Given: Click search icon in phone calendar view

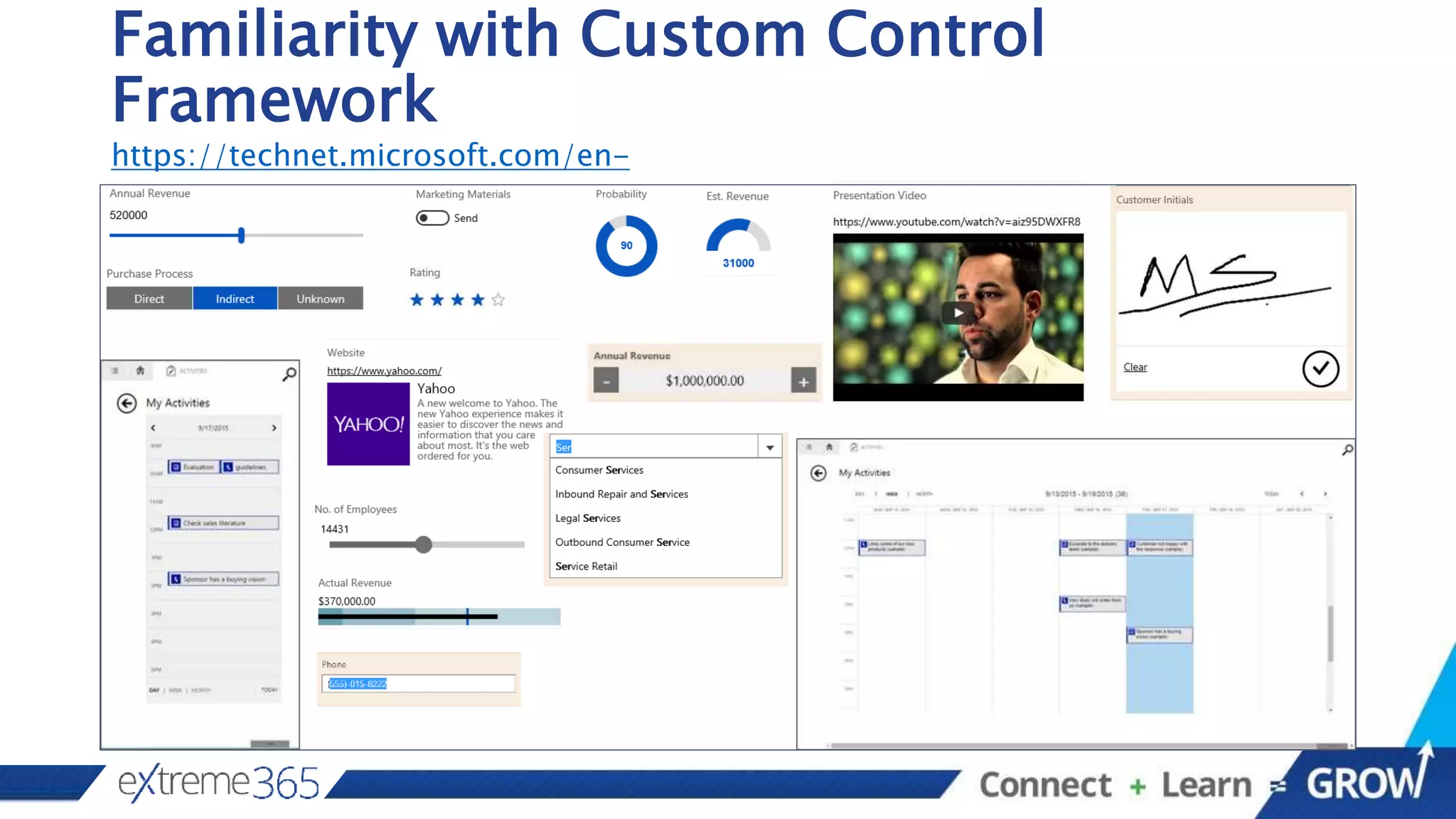Looking at the screenshot, I should point(289,374).
